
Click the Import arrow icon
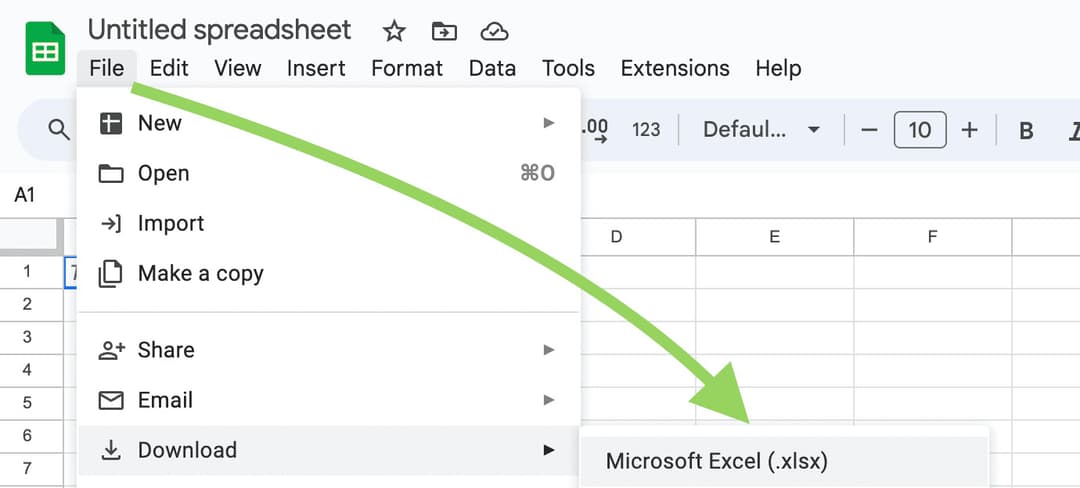point(110,224)
